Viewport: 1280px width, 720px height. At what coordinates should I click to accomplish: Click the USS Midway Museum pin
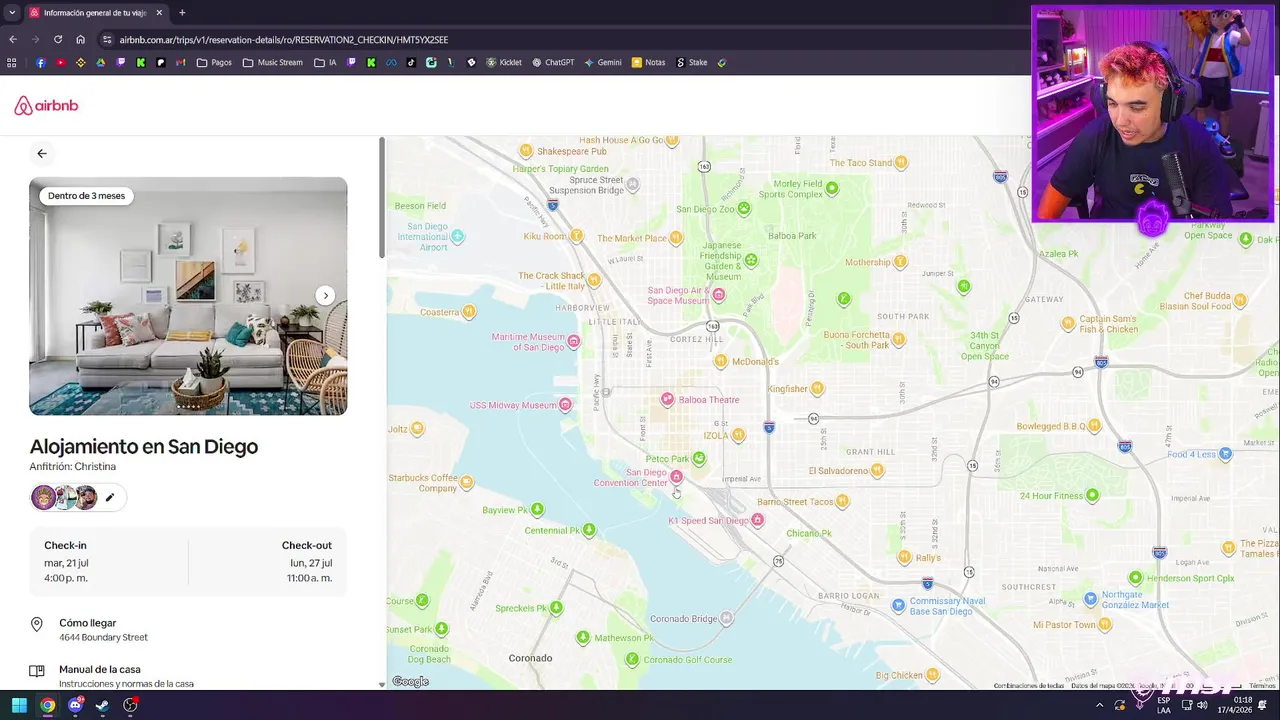click(x=565, y=405)
